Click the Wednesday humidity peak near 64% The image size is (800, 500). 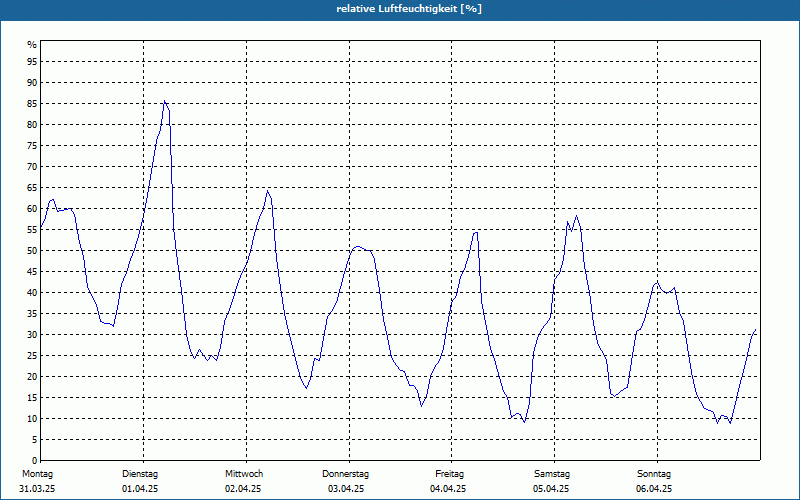[267, 191]
